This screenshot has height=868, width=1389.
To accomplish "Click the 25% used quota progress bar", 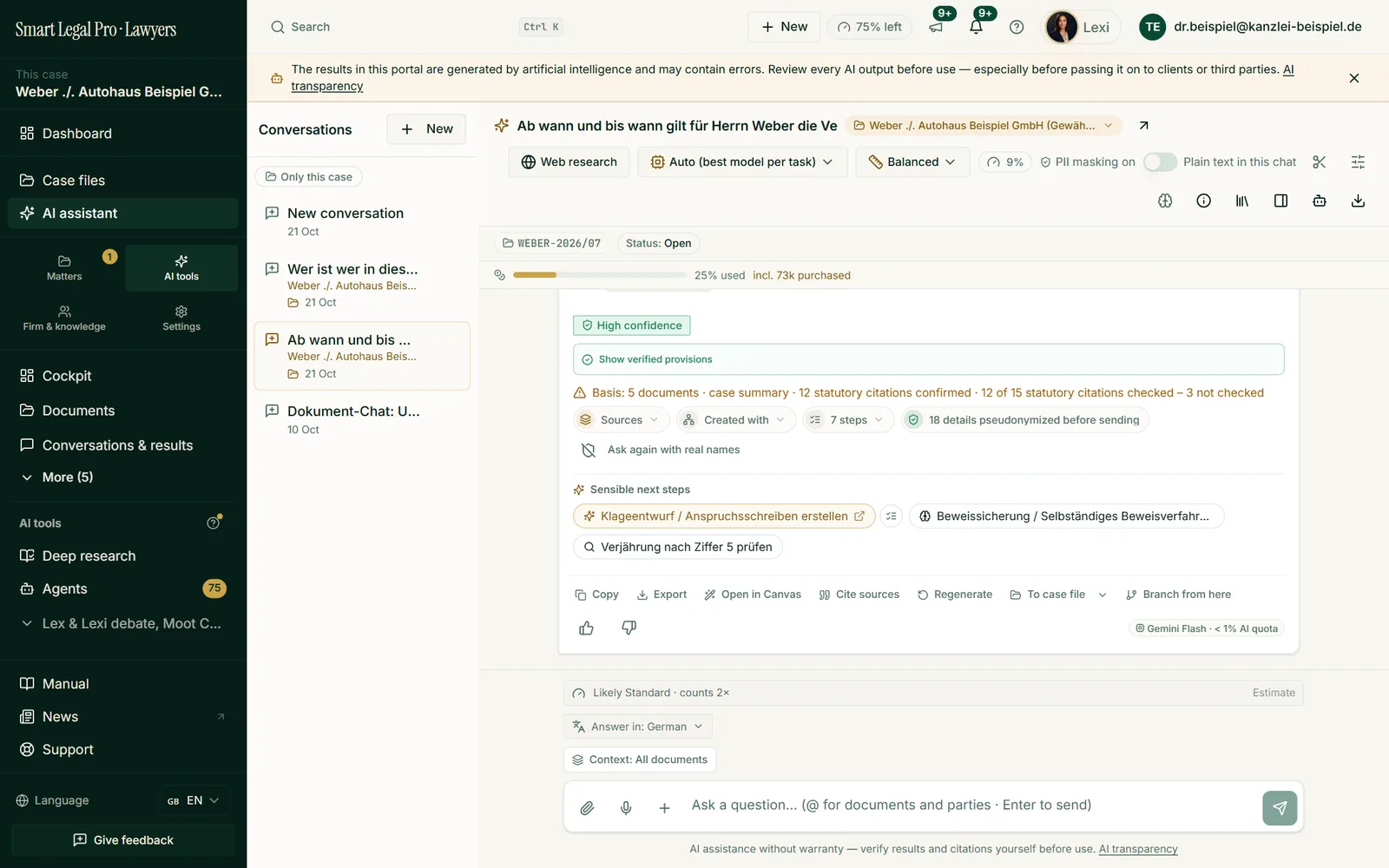I will 600,275.
